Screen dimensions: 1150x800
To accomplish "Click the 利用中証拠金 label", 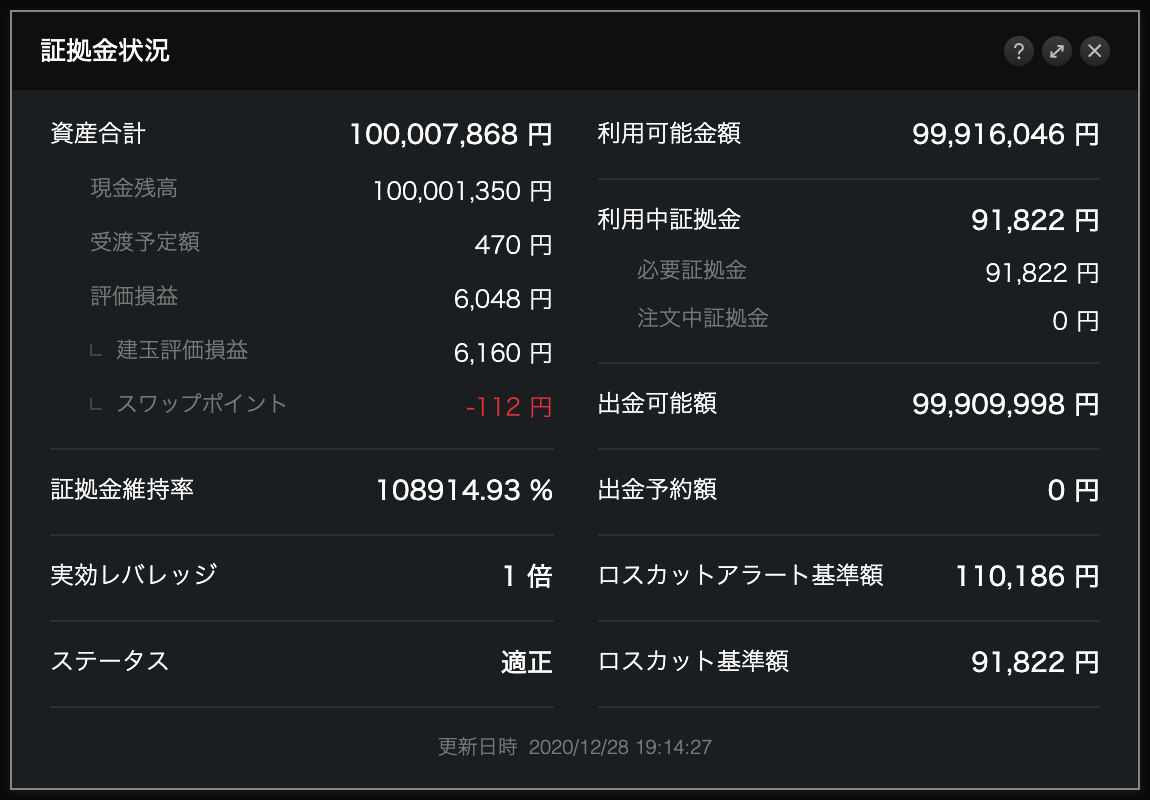I will [x=669, y=219].
